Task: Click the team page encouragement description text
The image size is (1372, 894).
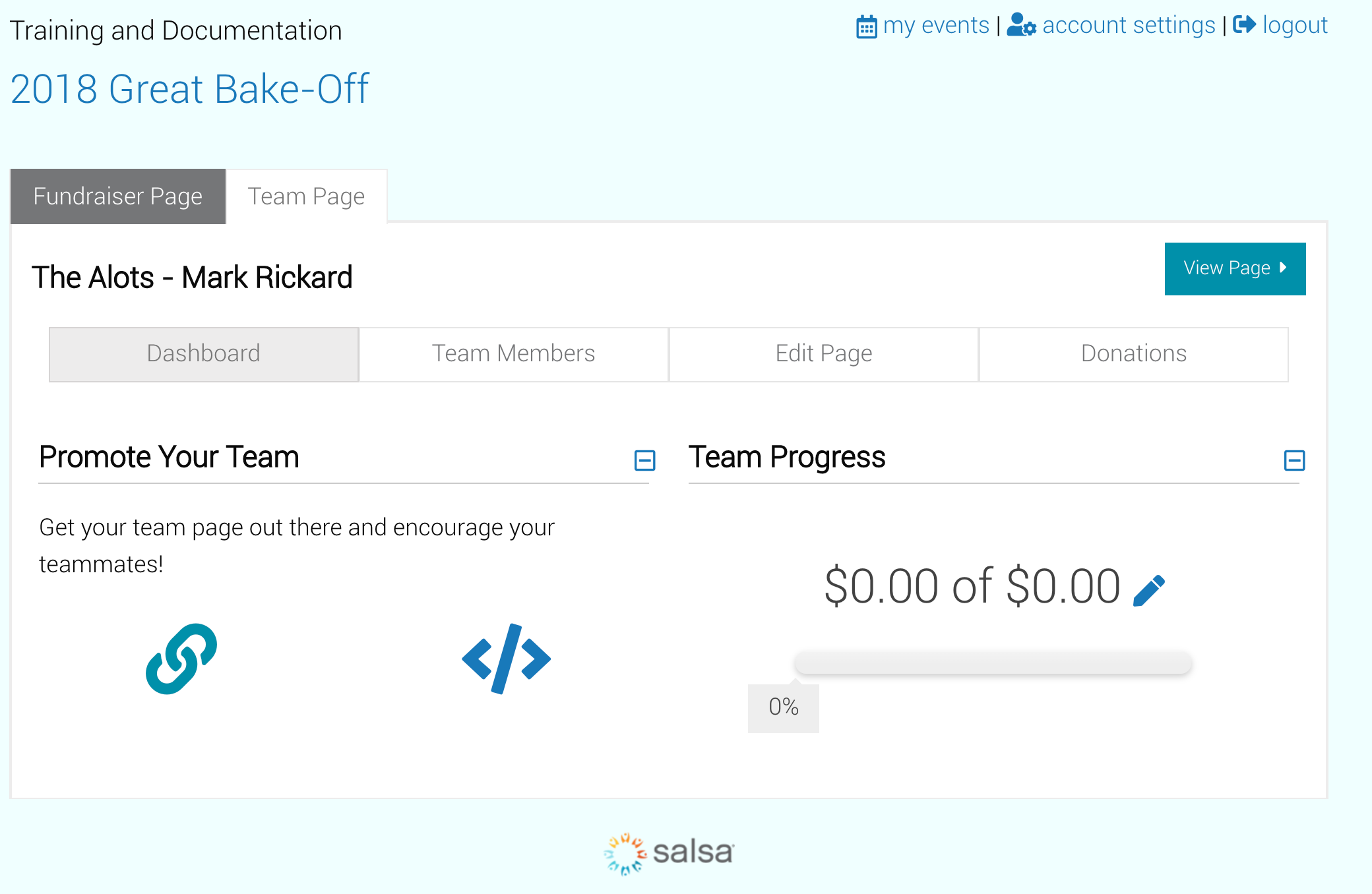Action: click(297, 546)
